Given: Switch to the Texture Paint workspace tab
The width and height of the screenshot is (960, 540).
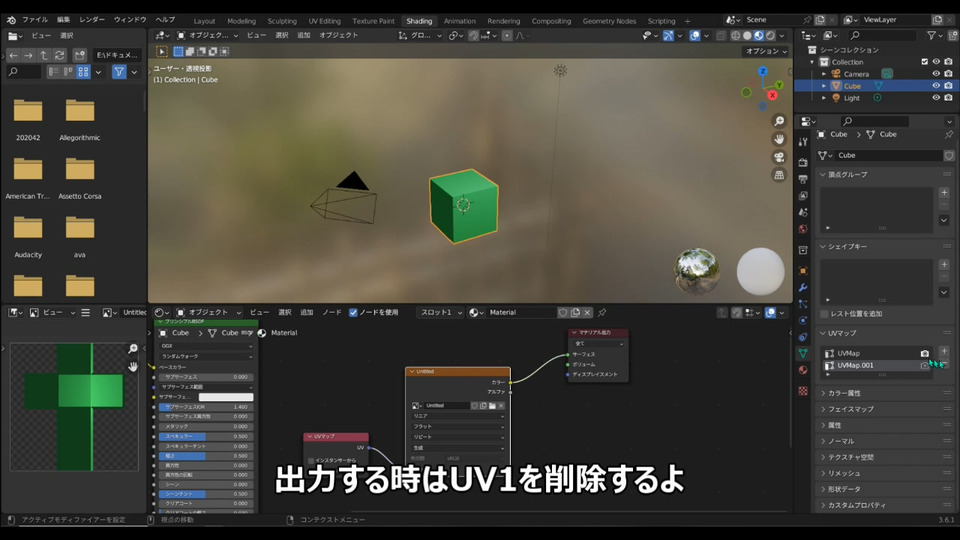Looking at the screenshot, I should [x=373, y=21].
